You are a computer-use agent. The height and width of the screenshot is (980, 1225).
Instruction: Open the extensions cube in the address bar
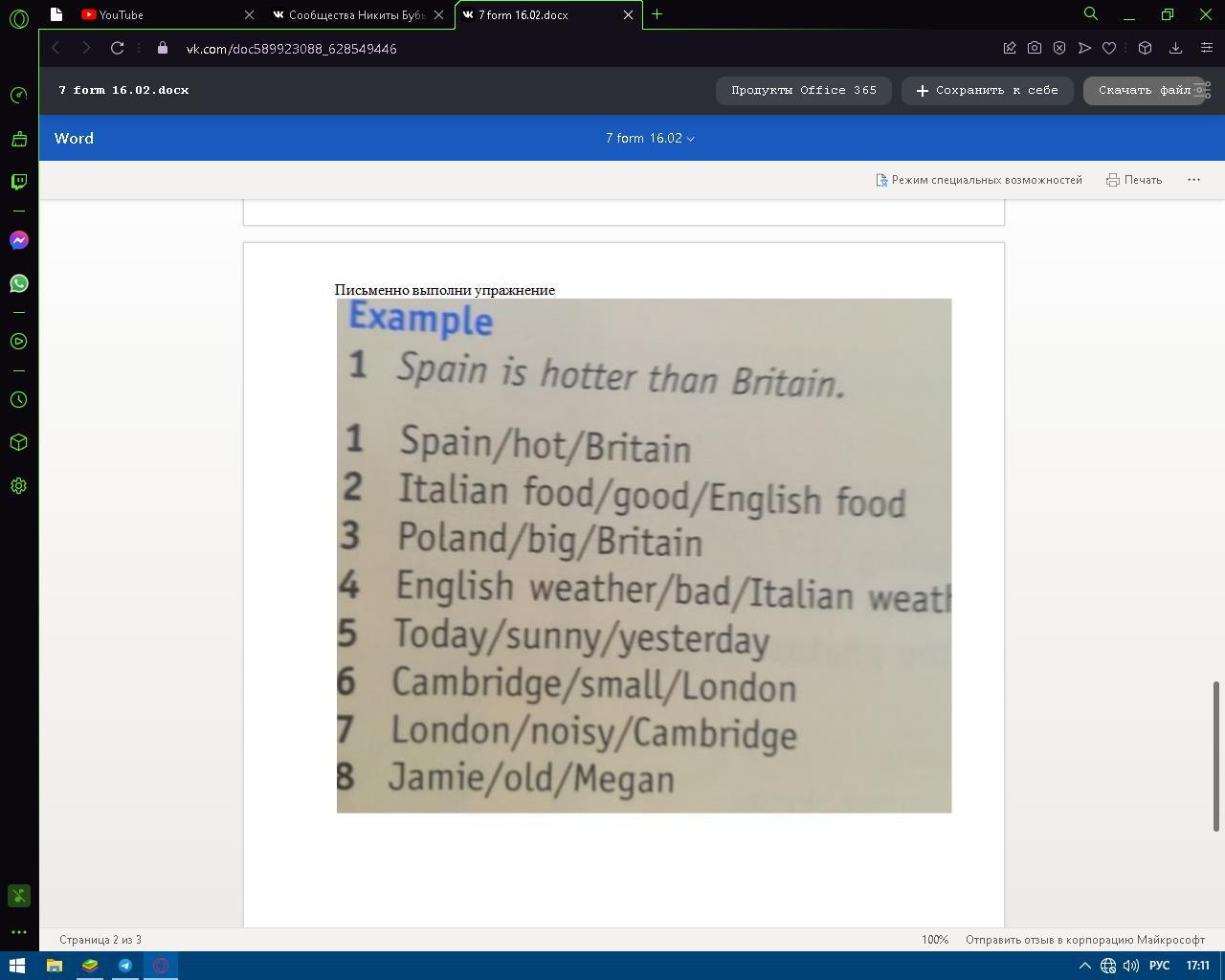click(x=1145, y=48)
